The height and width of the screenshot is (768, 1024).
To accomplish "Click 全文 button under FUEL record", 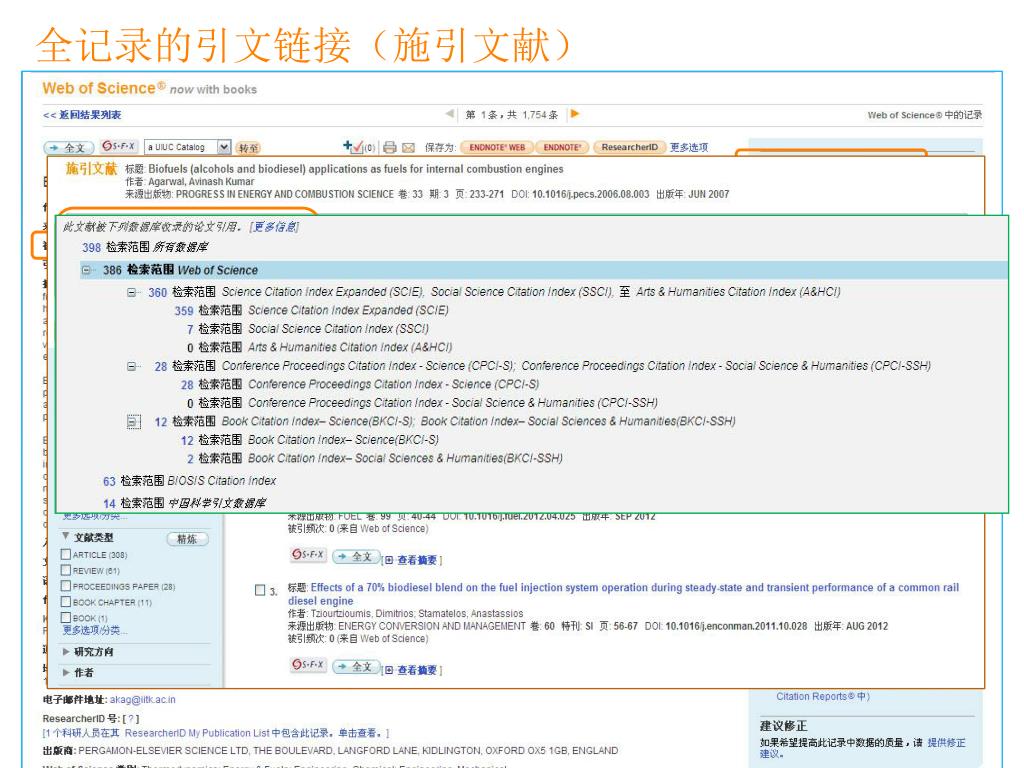I will click(x=357, y=557).
